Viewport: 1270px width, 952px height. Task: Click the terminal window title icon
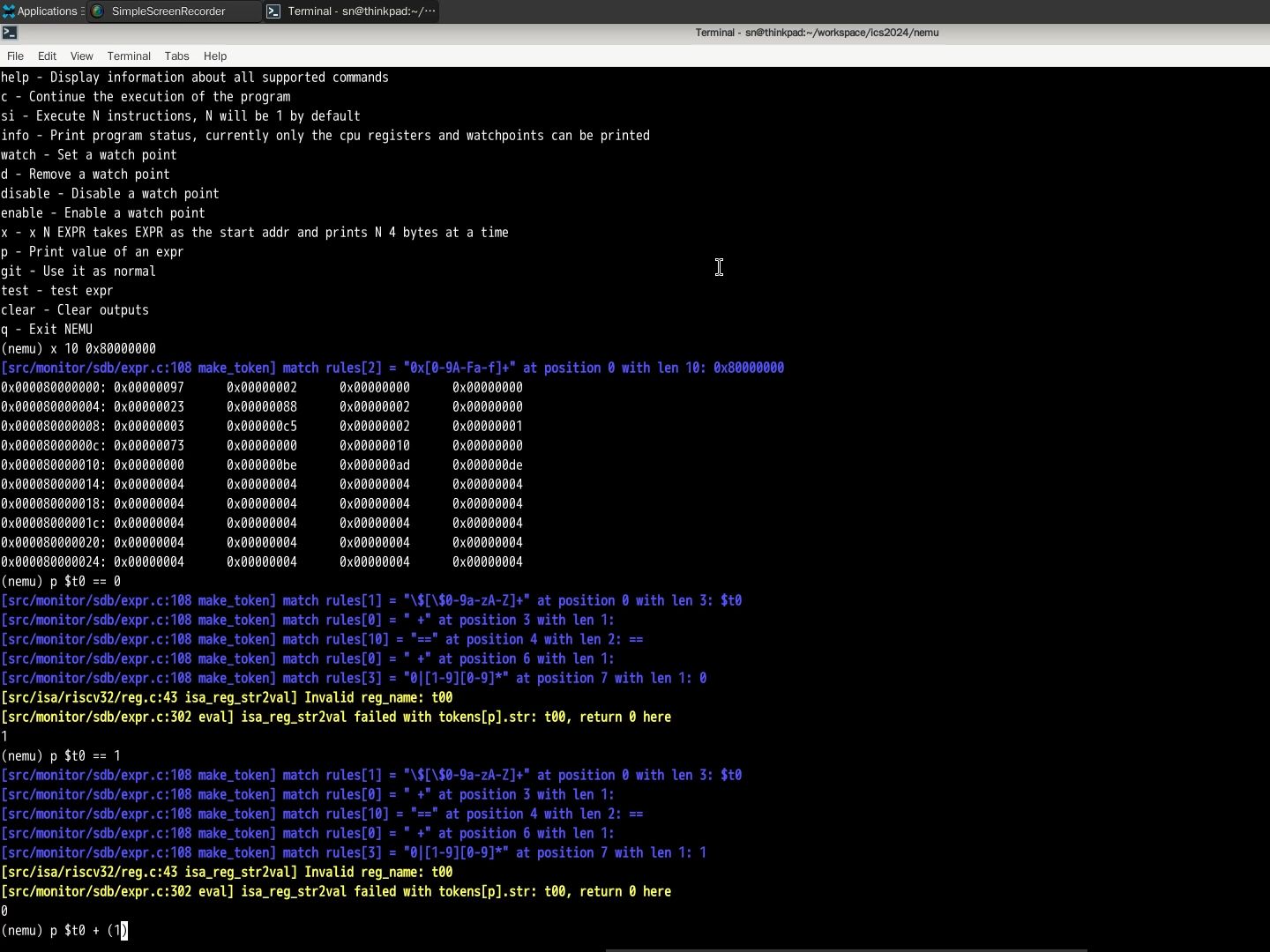click(x=10, y=33)
